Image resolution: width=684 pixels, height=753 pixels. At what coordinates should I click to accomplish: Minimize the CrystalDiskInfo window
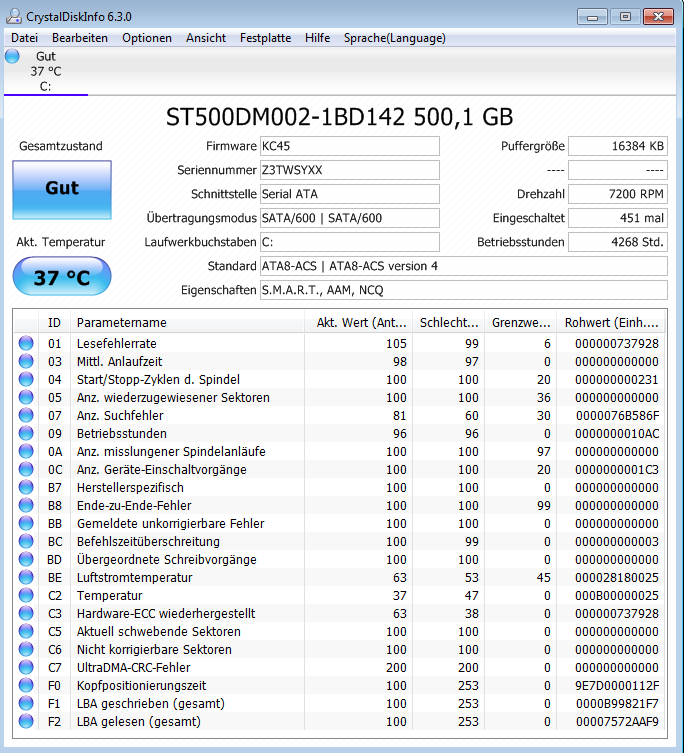point(592,17)
